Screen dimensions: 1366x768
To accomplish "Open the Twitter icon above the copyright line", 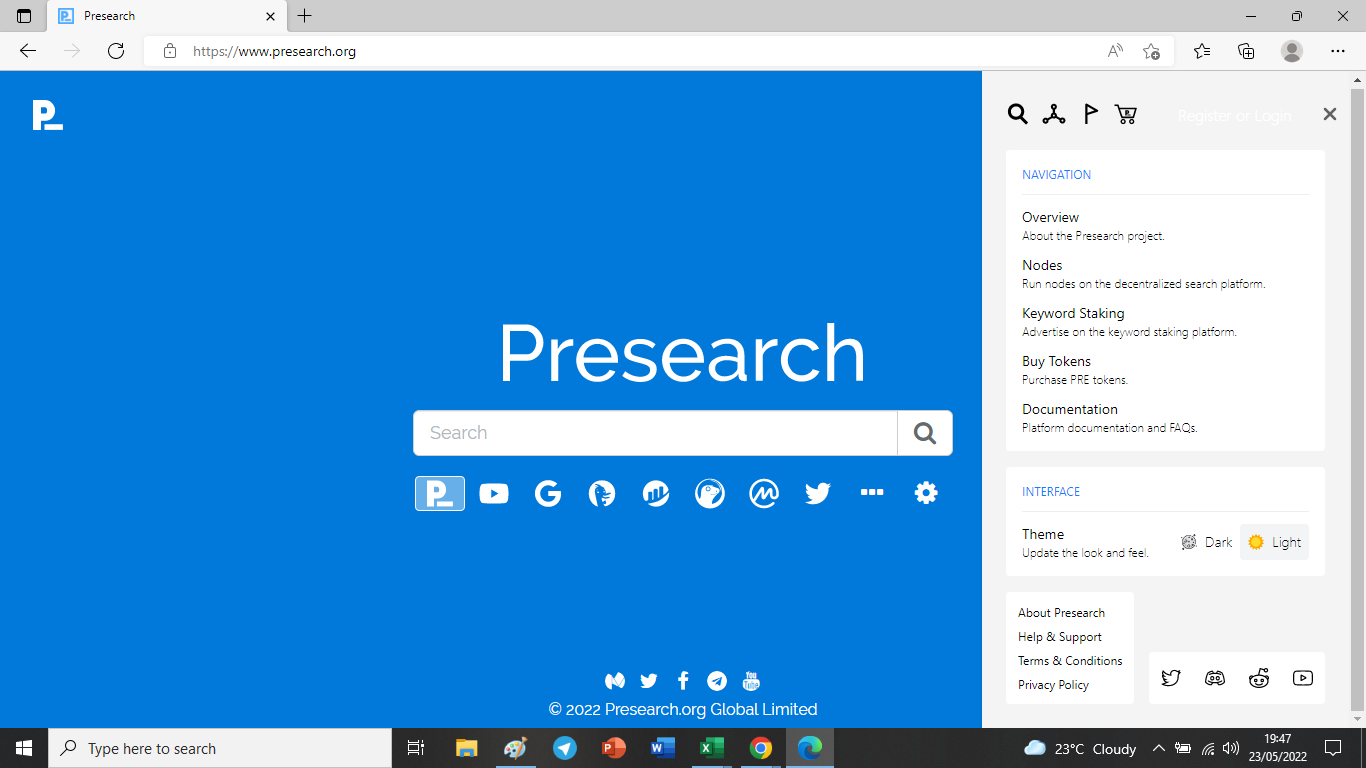I will 649,681.
